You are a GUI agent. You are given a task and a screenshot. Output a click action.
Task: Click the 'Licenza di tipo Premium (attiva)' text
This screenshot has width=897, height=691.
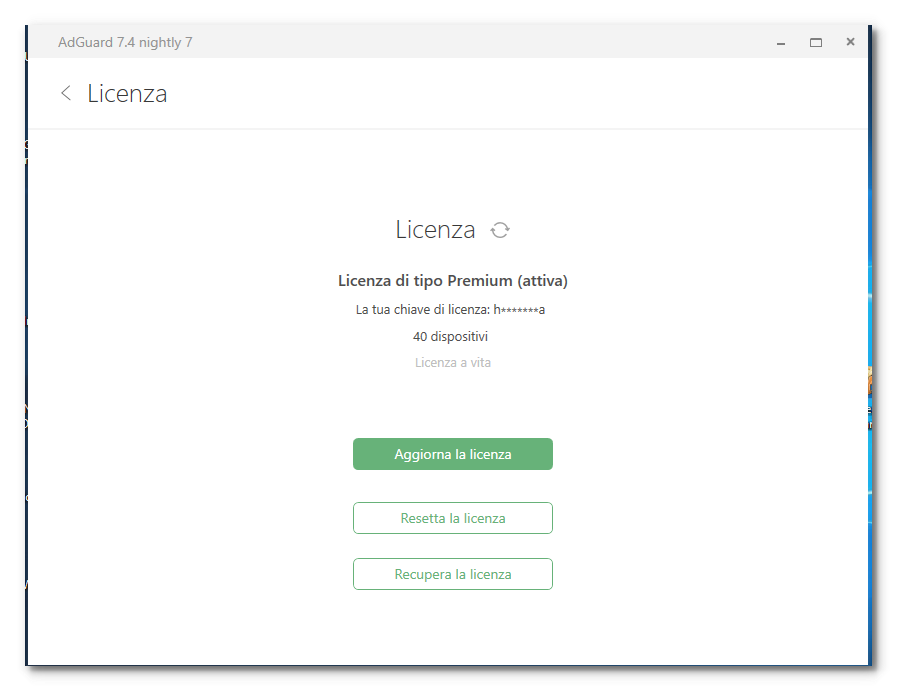coord(453,281)
